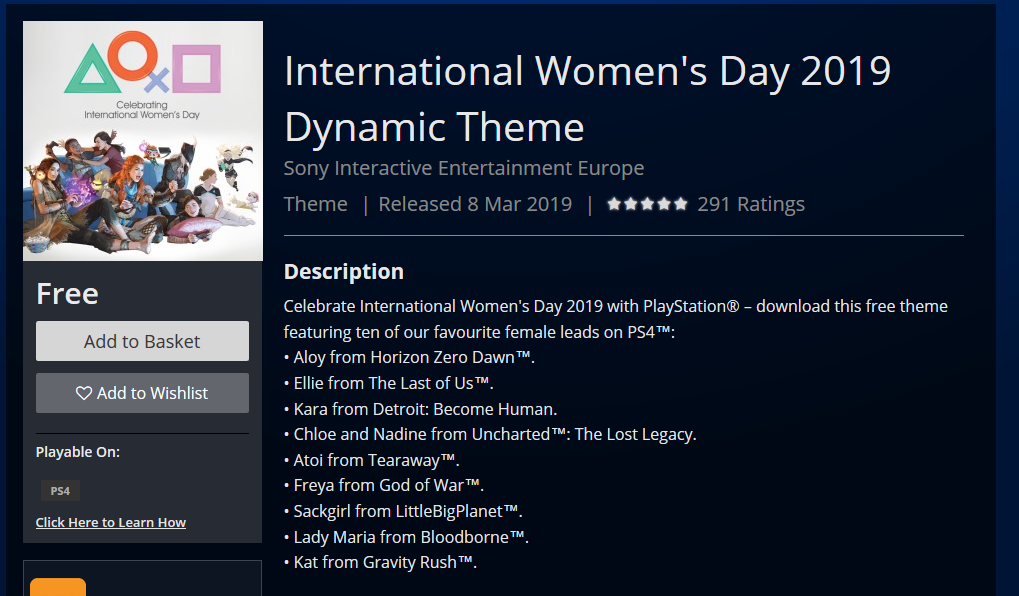Click the Add to Wishlist button
1019x596 pixels.
142,393
